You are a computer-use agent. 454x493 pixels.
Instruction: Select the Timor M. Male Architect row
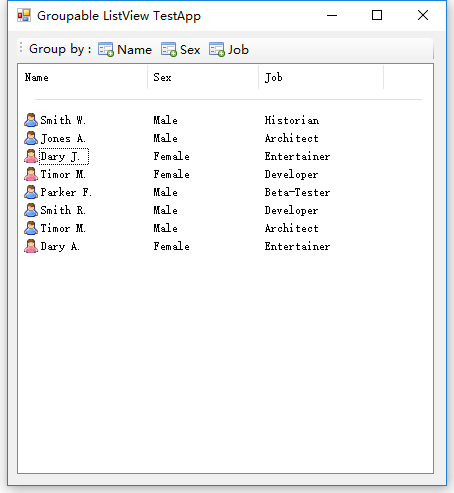[x=177, y=228]
